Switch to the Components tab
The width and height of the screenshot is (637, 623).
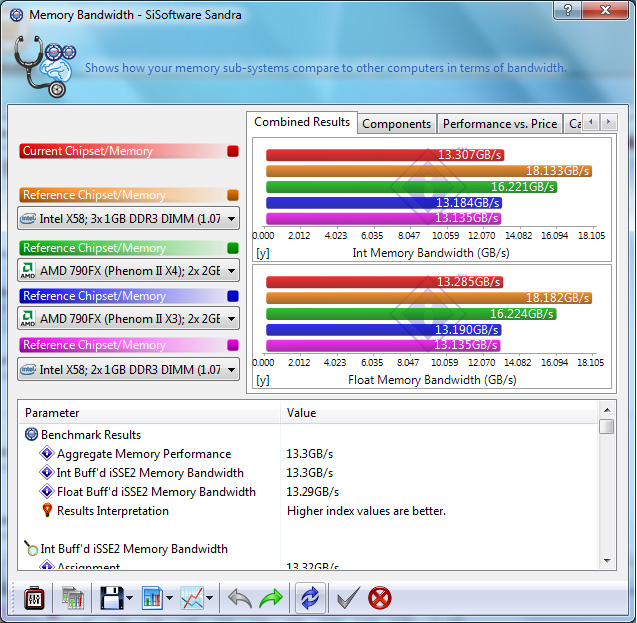(396, 124)
